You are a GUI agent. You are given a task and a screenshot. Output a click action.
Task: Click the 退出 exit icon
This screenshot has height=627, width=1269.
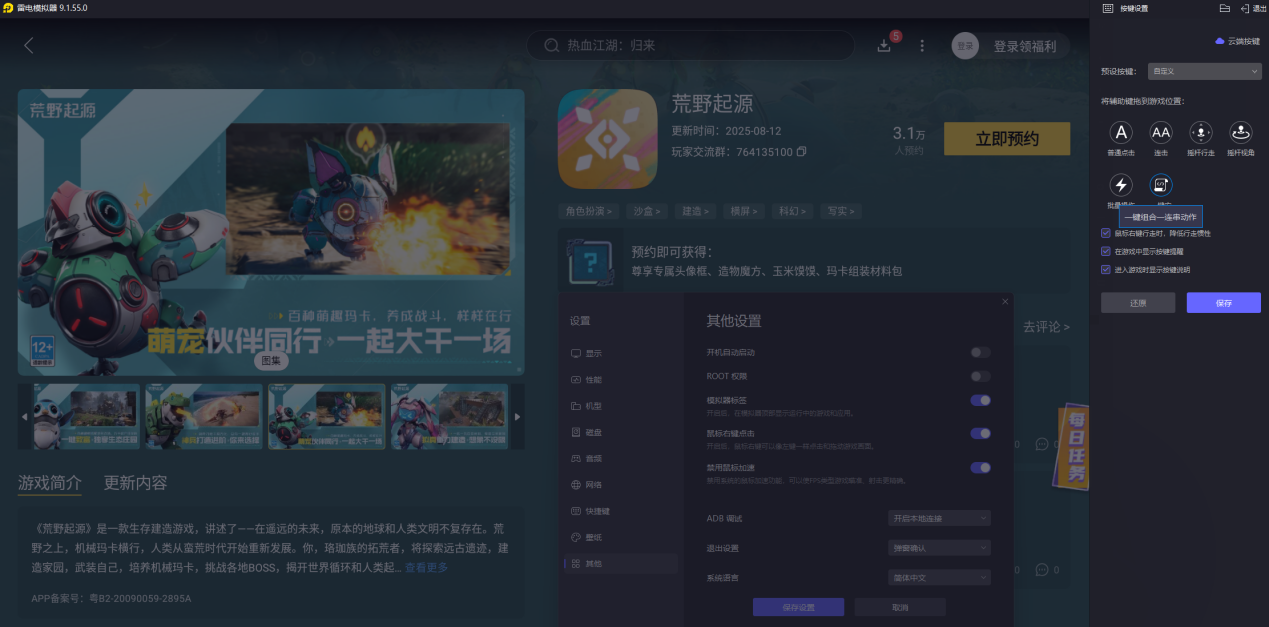click(1253, 8)
